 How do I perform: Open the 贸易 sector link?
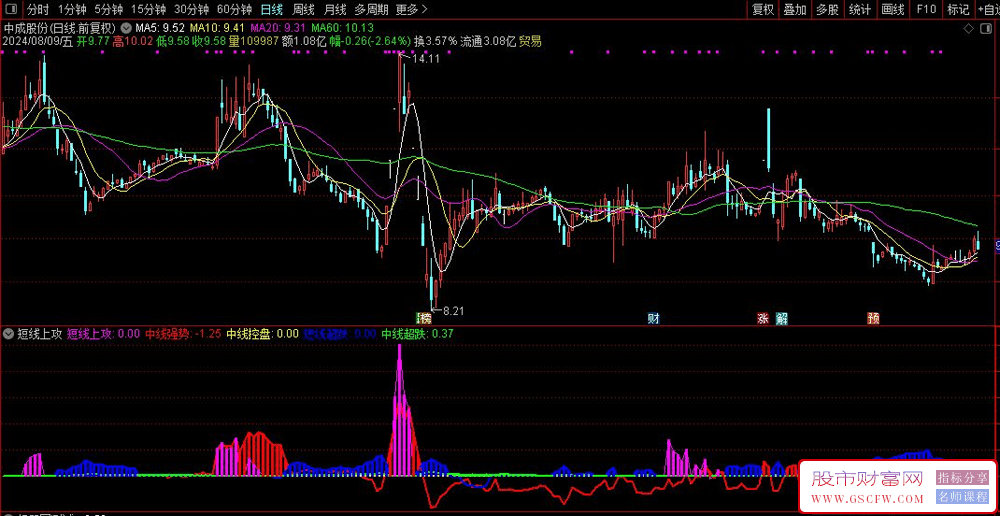coord(530,42)
